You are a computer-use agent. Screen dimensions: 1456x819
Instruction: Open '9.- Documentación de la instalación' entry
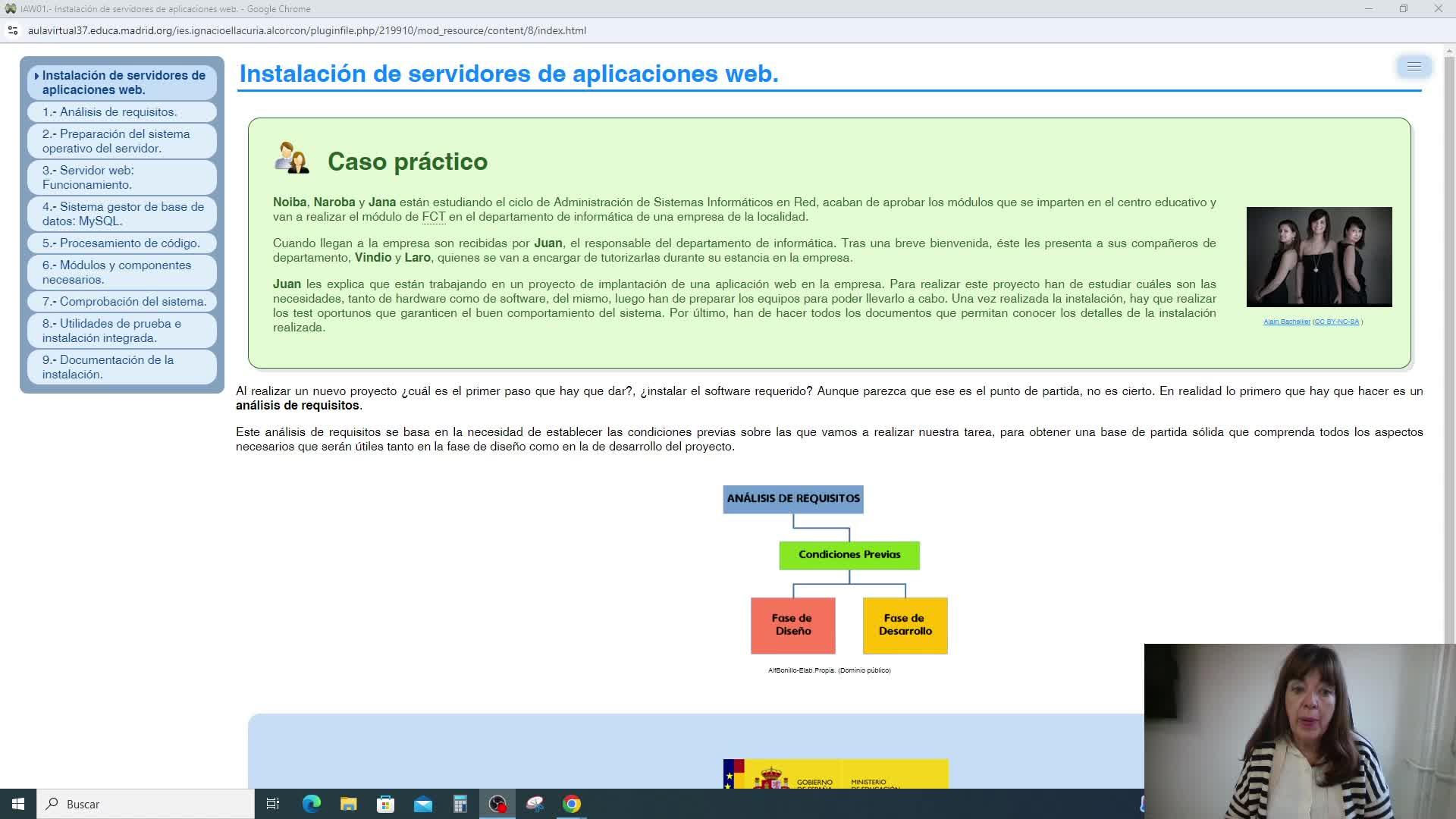tap(108, 367)
